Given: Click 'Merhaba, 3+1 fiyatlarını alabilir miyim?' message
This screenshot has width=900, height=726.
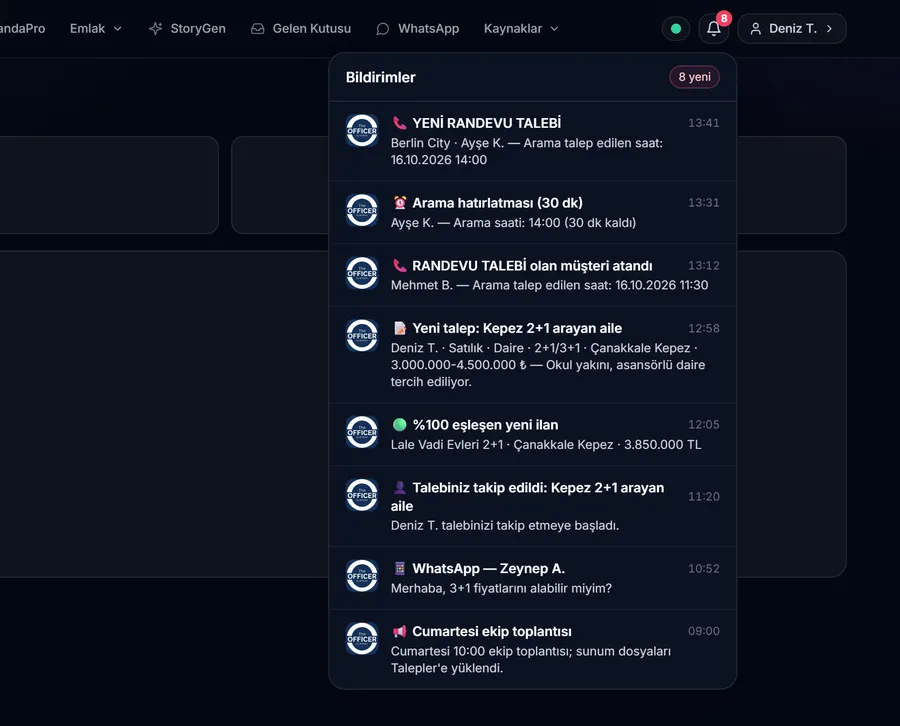Looking at the screenshot, I should coord(501,589).
